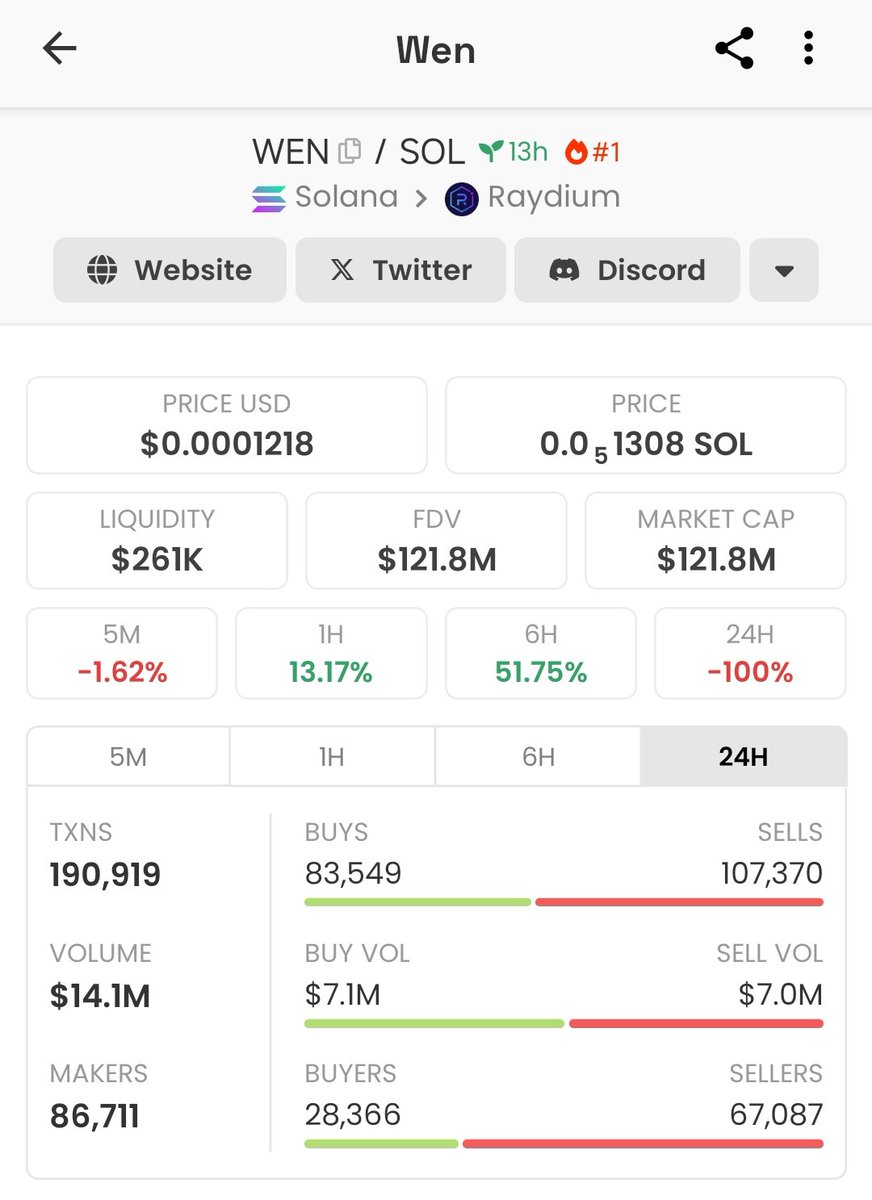Click the 24H -100% change box
The height and width of the screenshot is (1200, 872).
click(x=750, y=653)
